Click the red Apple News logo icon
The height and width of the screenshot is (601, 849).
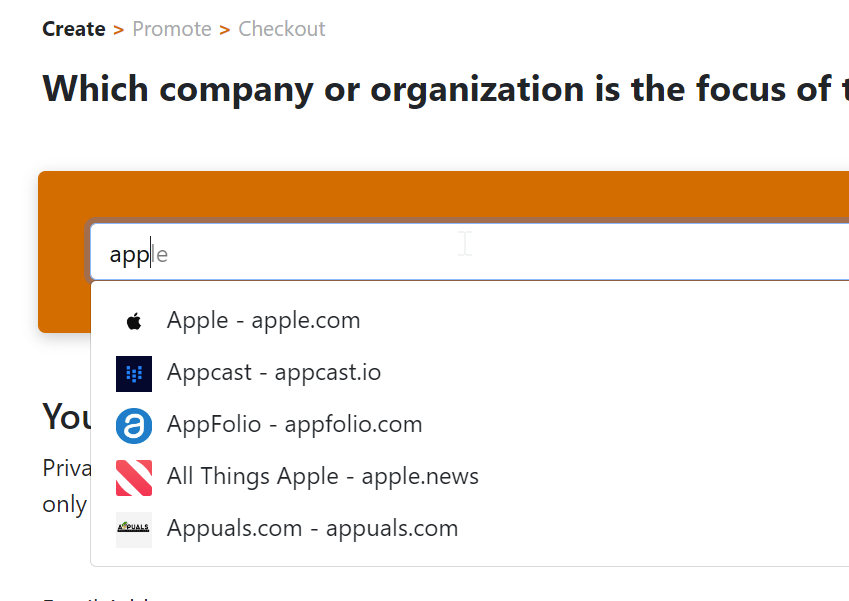pos(134,478)
